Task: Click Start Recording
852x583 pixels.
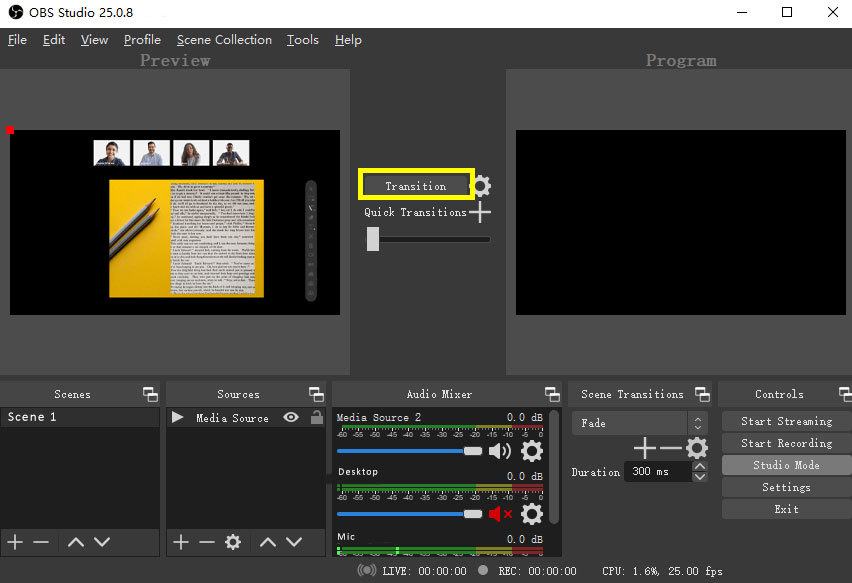Action: point(786,443)
